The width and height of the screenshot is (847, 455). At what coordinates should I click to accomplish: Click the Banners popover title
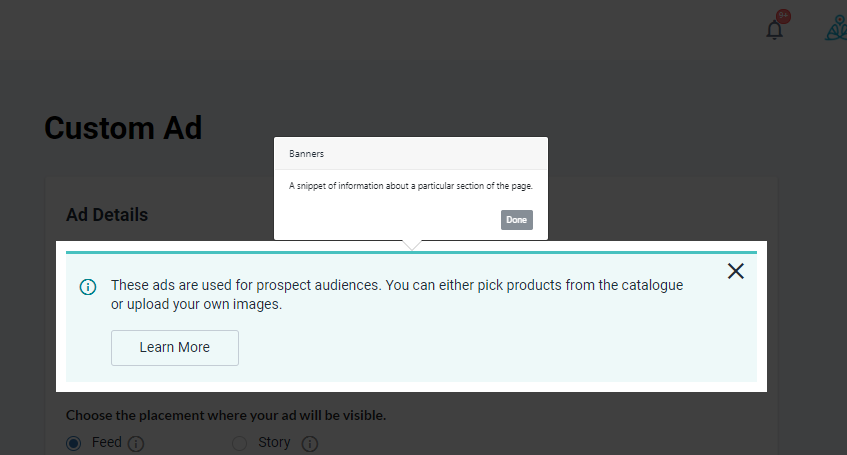306,154
